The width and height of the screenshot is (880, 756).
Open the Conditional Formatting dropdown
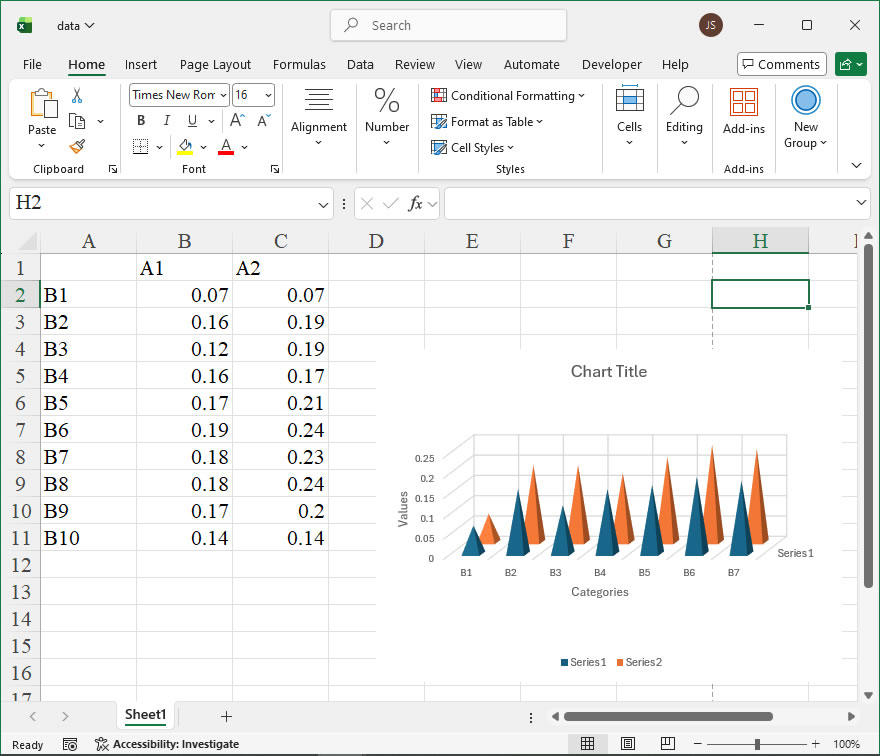[x=508, y=96]
